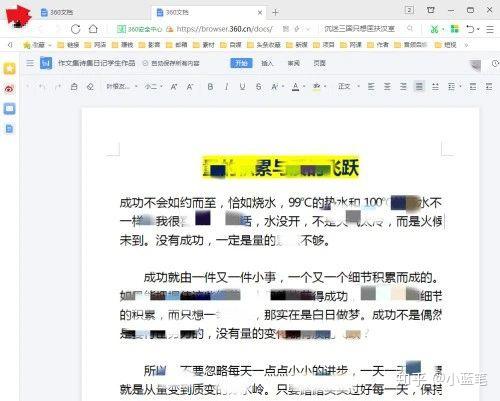This screenshot has width=500, height=401.
Task: Click the blue document sidebar icon
Action: tap(9, 129)
